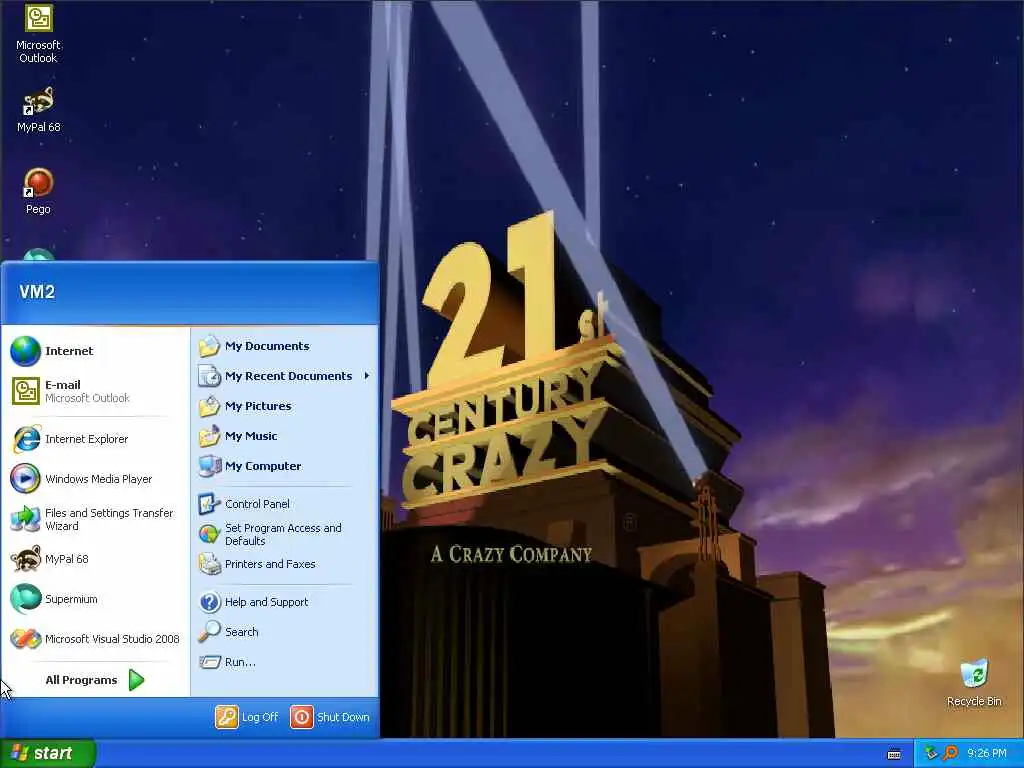Click the My Documents folder icon
Image resolution: width=1024 pixels, height=768 pixels.
pos(209,346)
